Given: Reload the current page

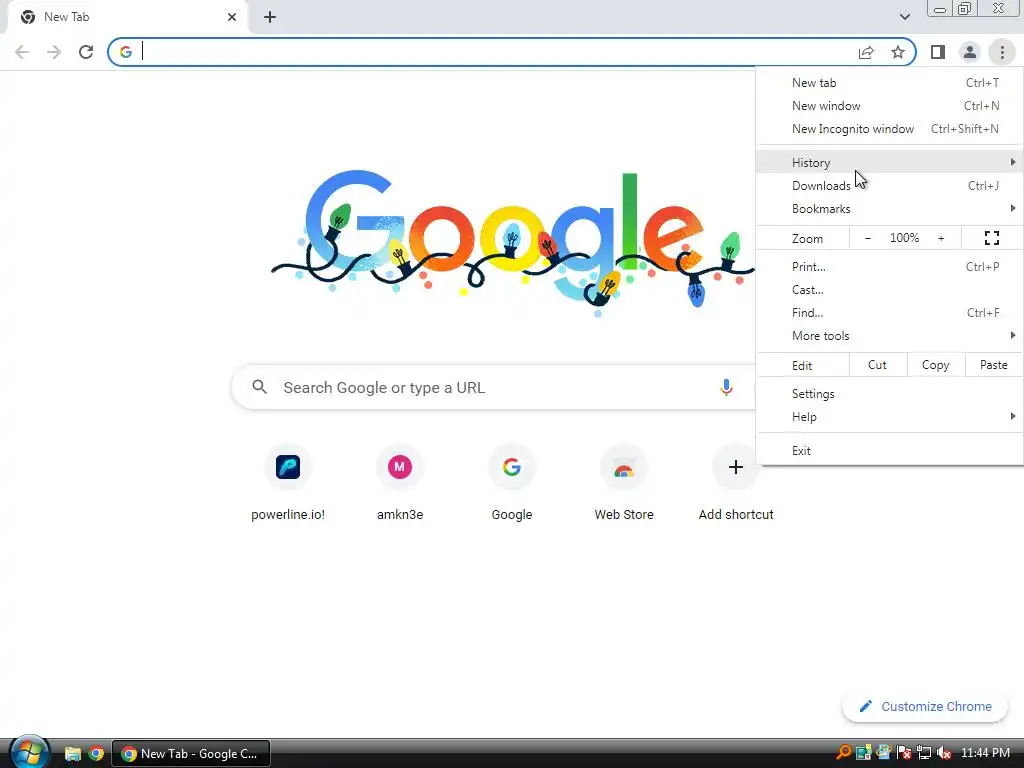Looking at the screenshot, I should pyautogui.click(x=86, y=52).
